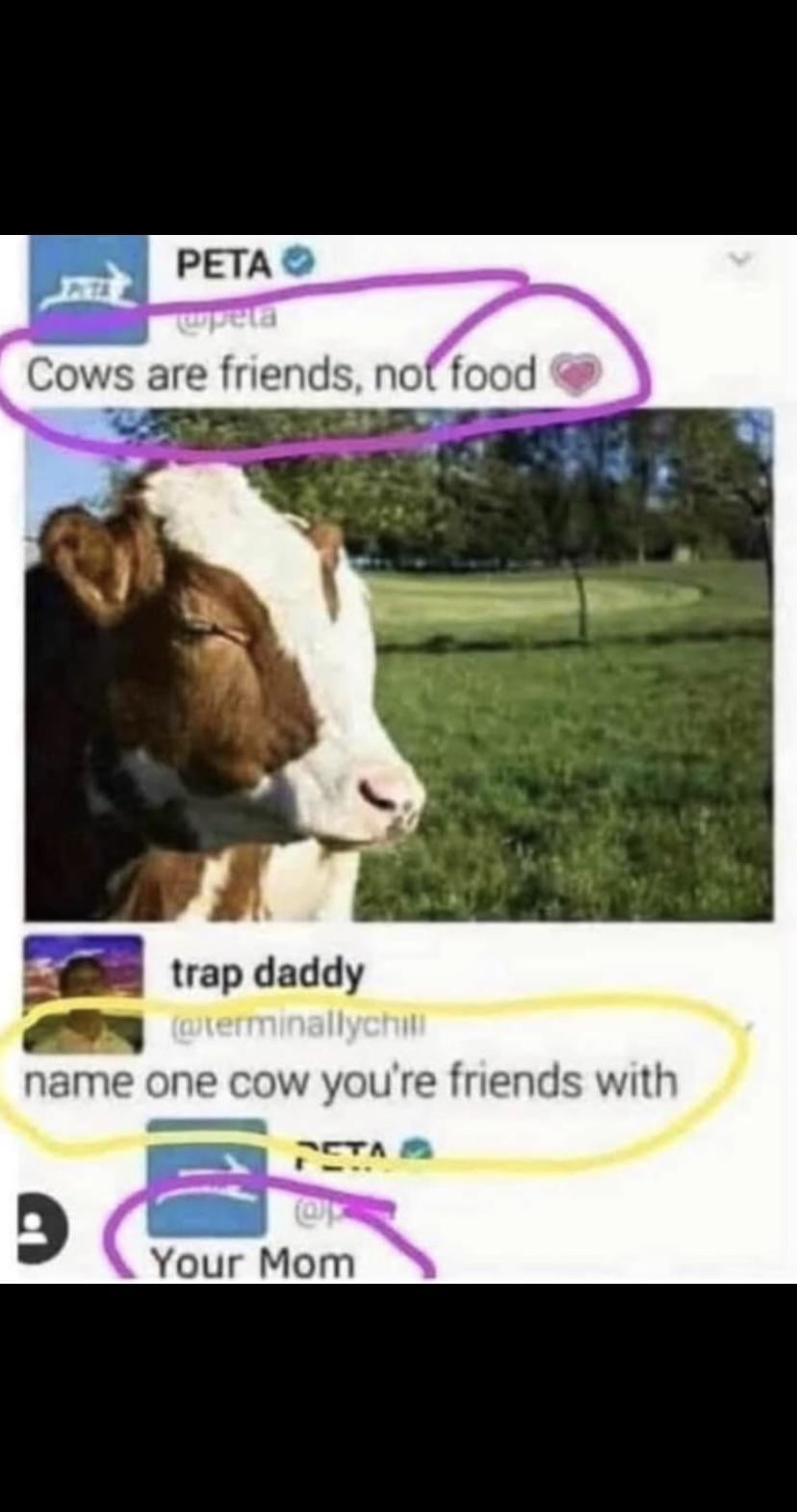Click the PETA display name in first tweet
Viewport: 797px width, 1512px height.
click(222, 263)
